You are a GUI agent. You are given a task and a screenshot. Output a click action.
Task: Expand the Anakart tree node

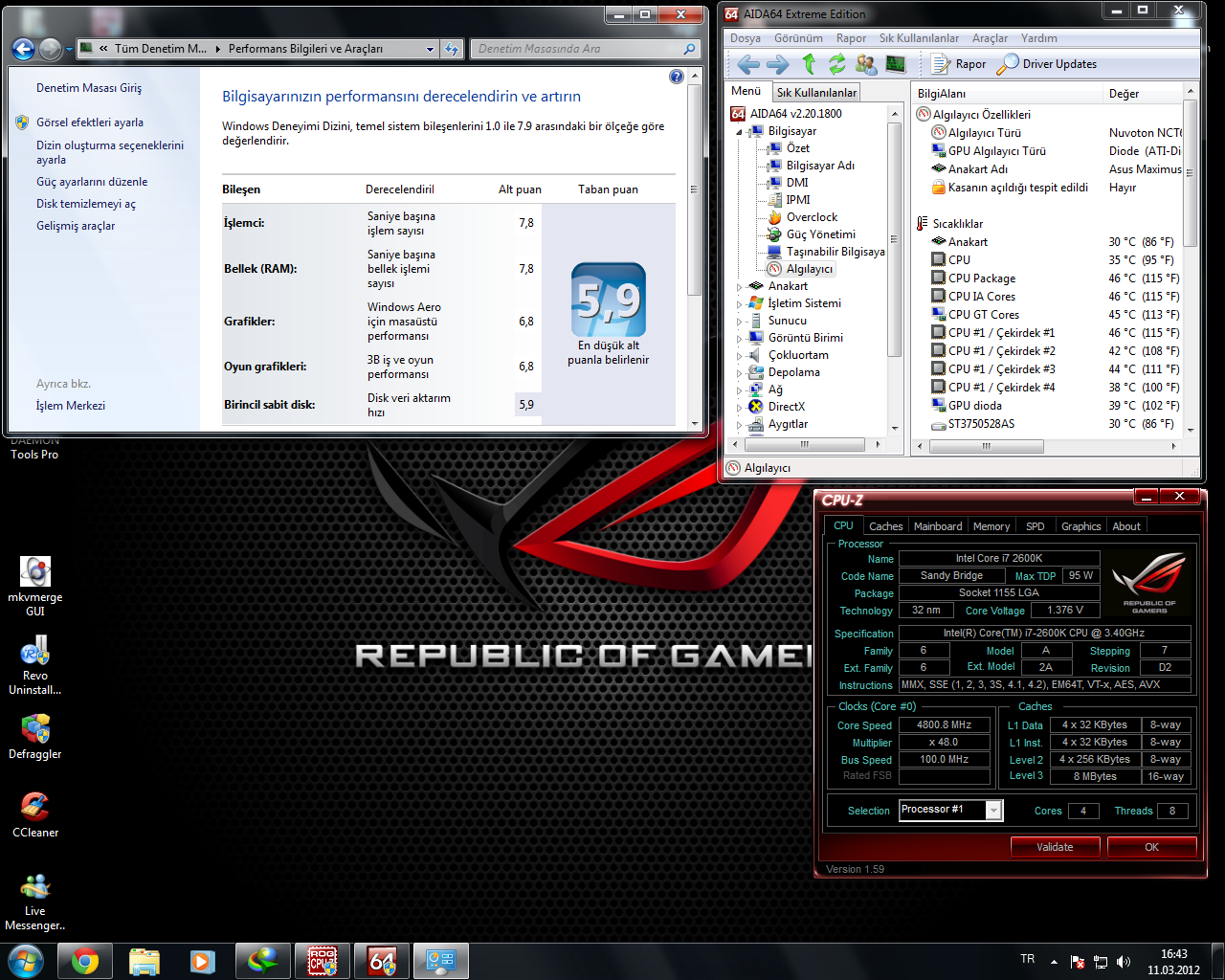(739, 287)
